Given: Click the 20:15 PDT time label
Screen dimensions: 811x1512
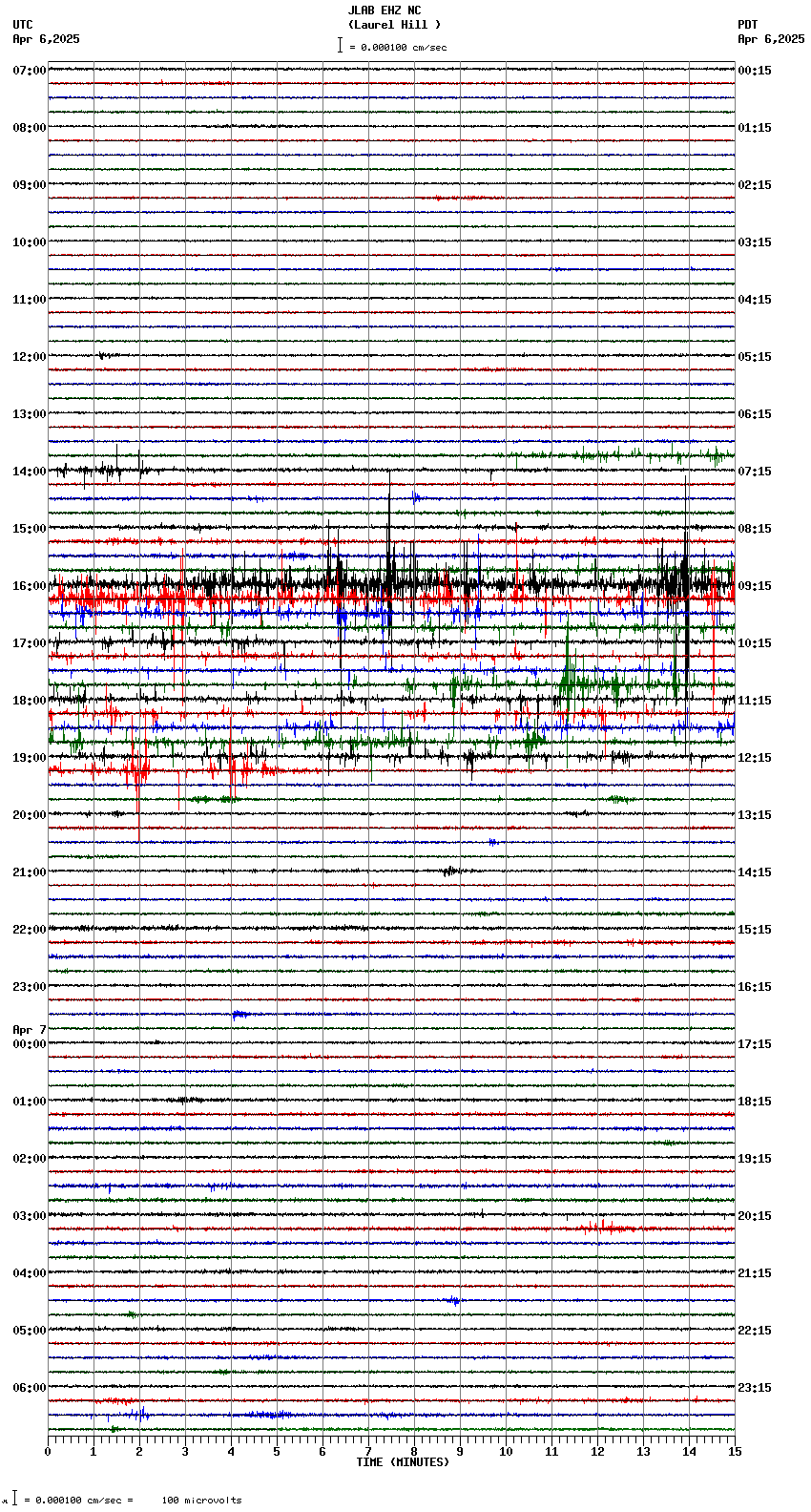Looking at the screenshot, I should [755, 1216].
